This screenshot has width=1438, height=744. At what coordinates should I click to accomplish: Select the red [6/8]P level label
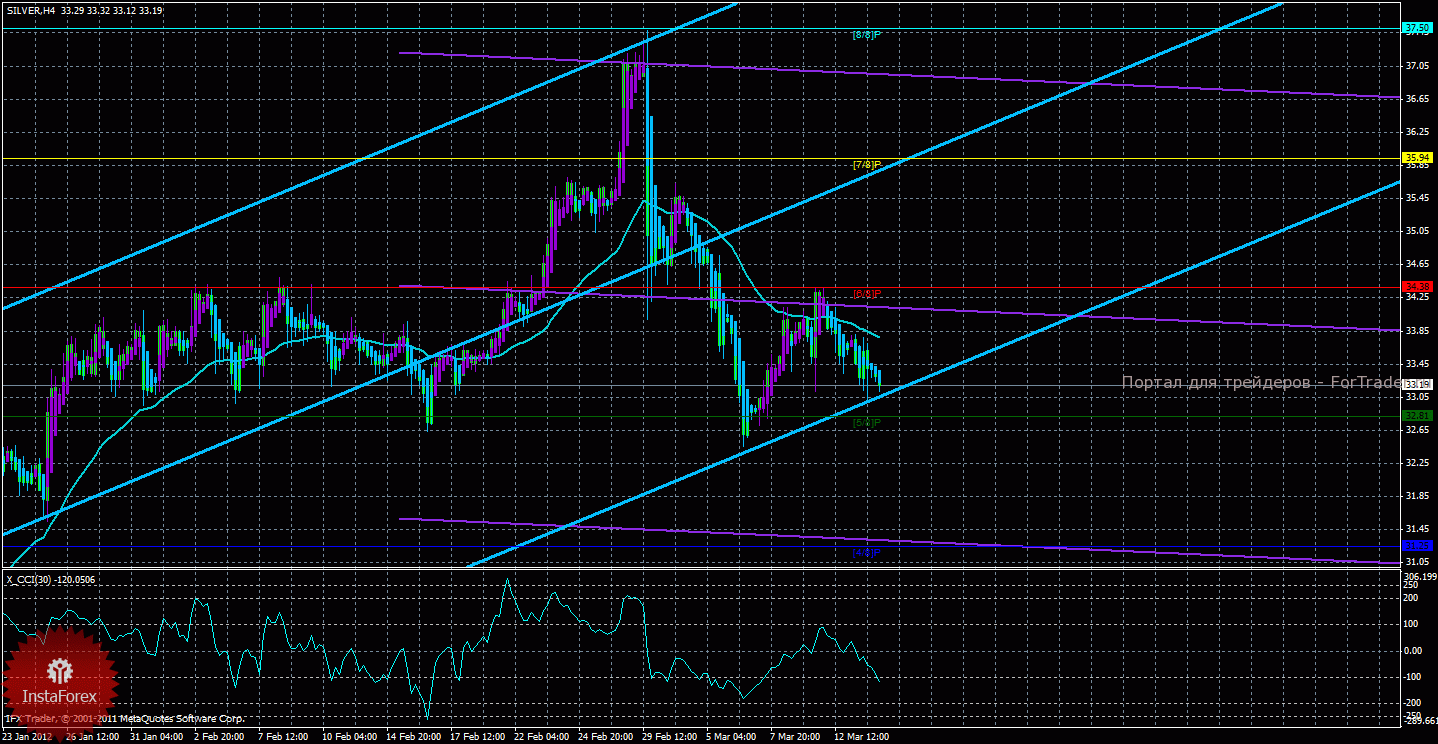click(867, 293)
